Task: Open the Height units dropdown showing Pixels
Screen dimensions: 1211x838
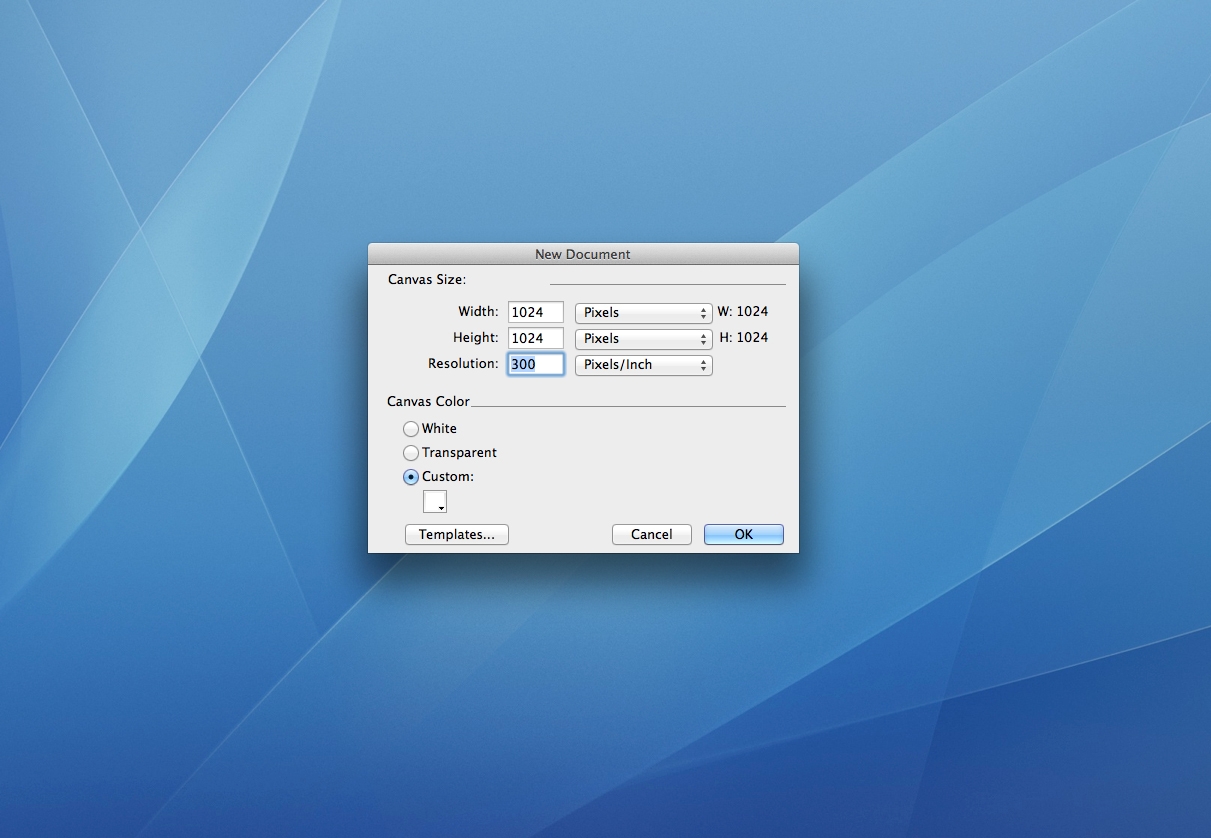Action: click(643, 338)
